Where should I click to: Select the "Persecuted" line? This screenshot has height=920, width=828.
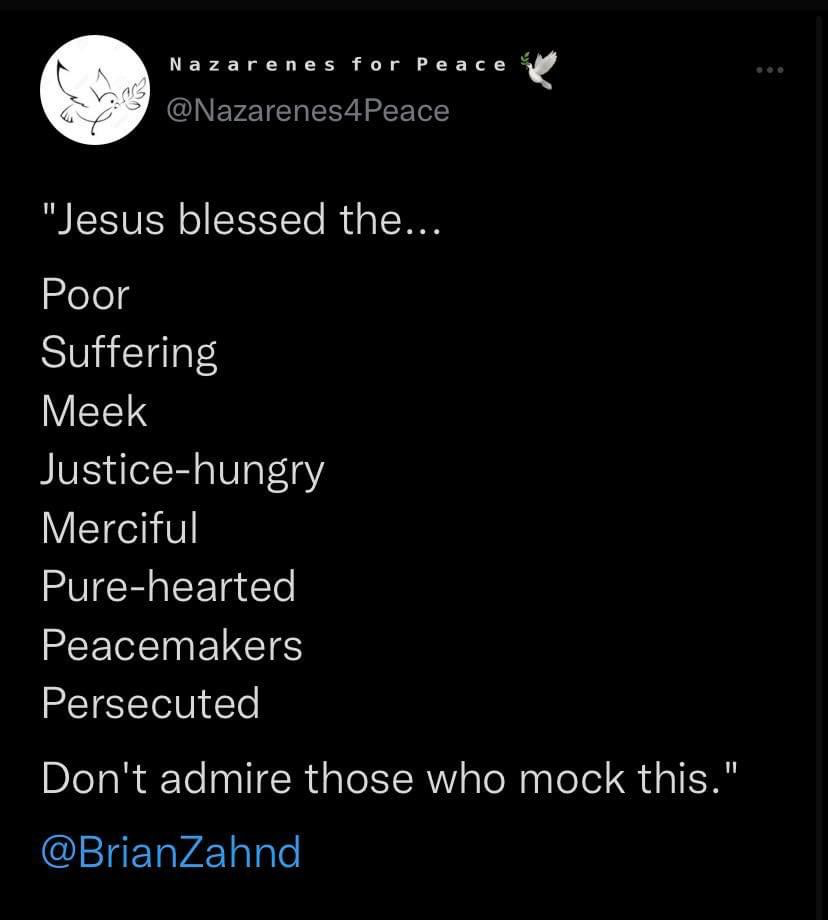[150, 703]
